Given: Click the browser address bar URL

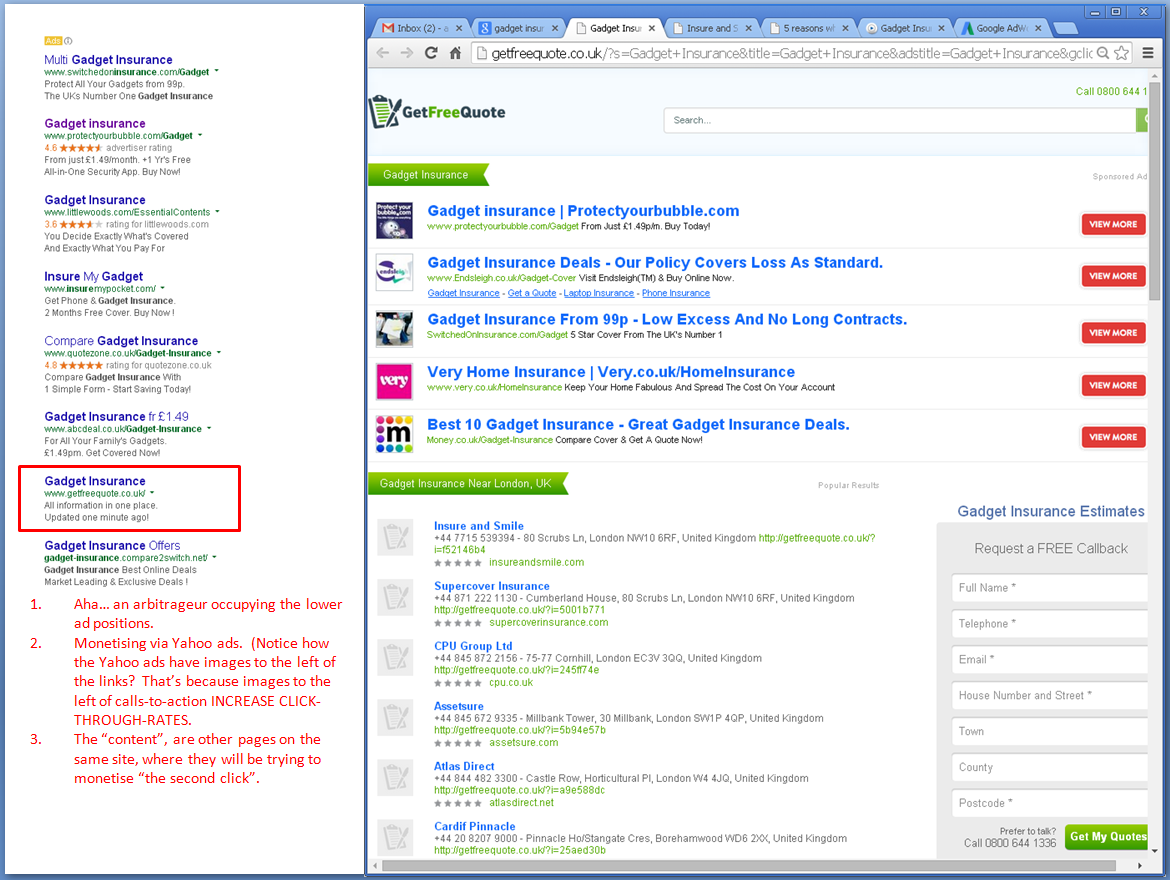Looking at the screenshot, I should (x=792, y=53).
